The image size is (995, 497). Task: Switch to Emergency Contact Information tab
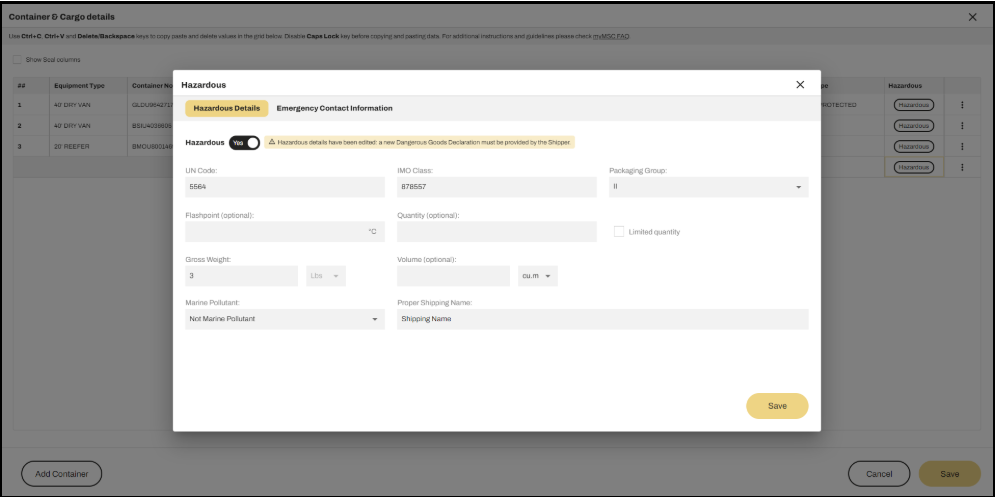pyautogui.click(x=334, y=109)
